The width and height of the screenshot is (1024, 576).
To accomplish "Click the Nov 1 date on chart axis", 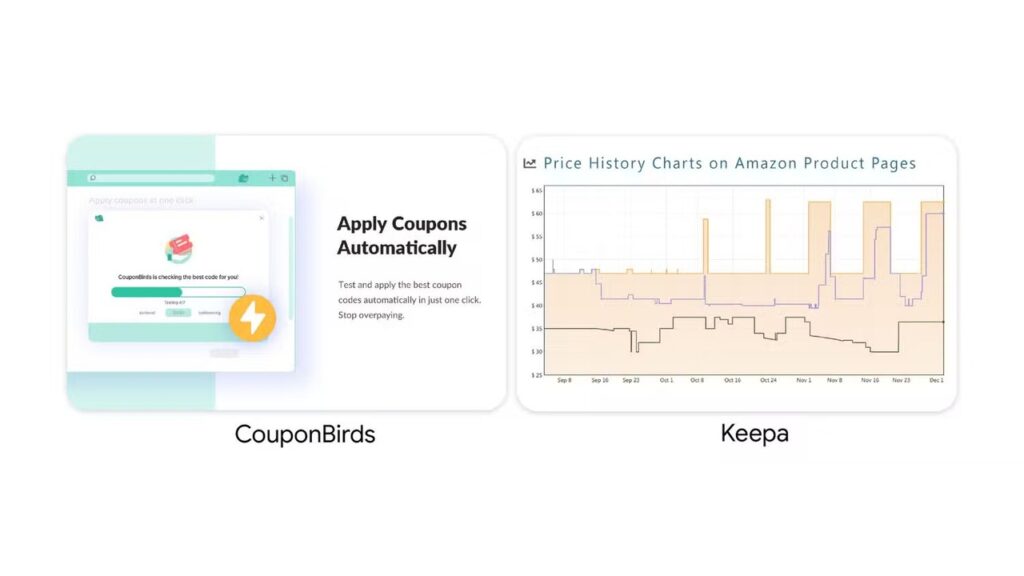I will [x=803, y=380].
